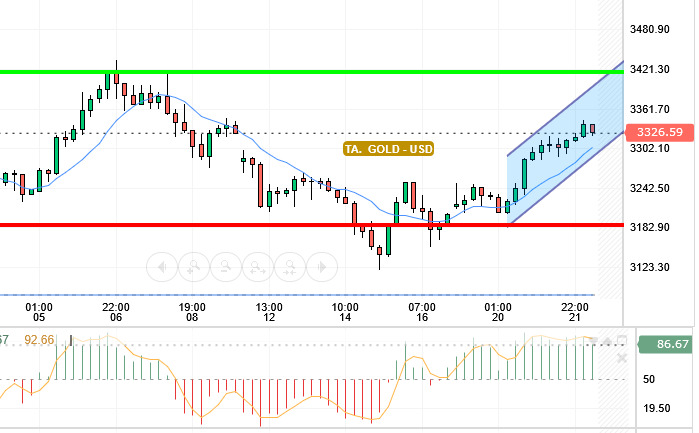
Task: Zoom in with the magnifier plus button
Action: (194, 267)
